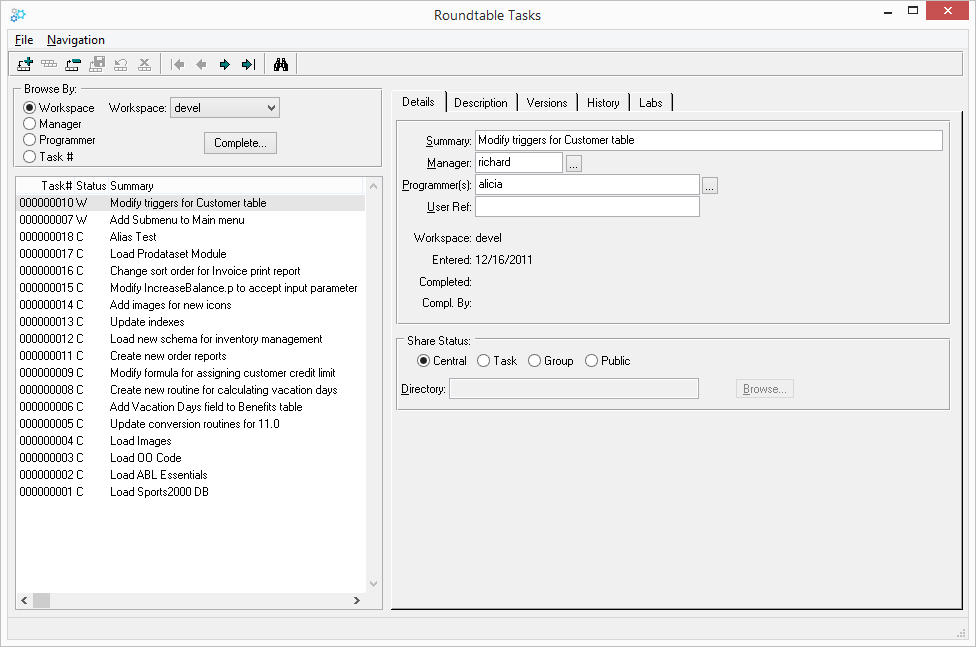Screen dimensions: 976x647
Task: Click the disabled Browse... button
Action: click(x=764, y=389)
